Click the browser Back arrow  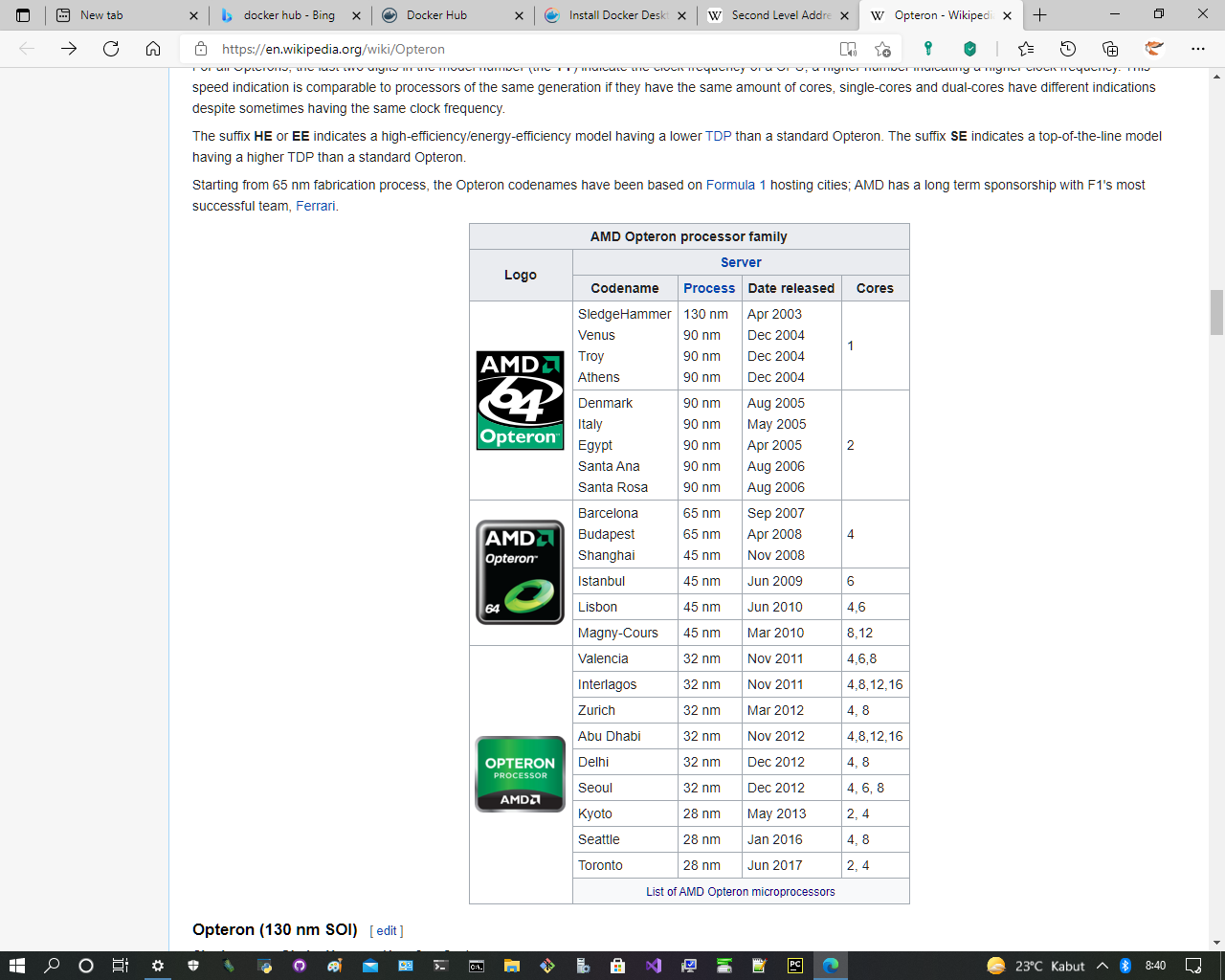[27, 49]
